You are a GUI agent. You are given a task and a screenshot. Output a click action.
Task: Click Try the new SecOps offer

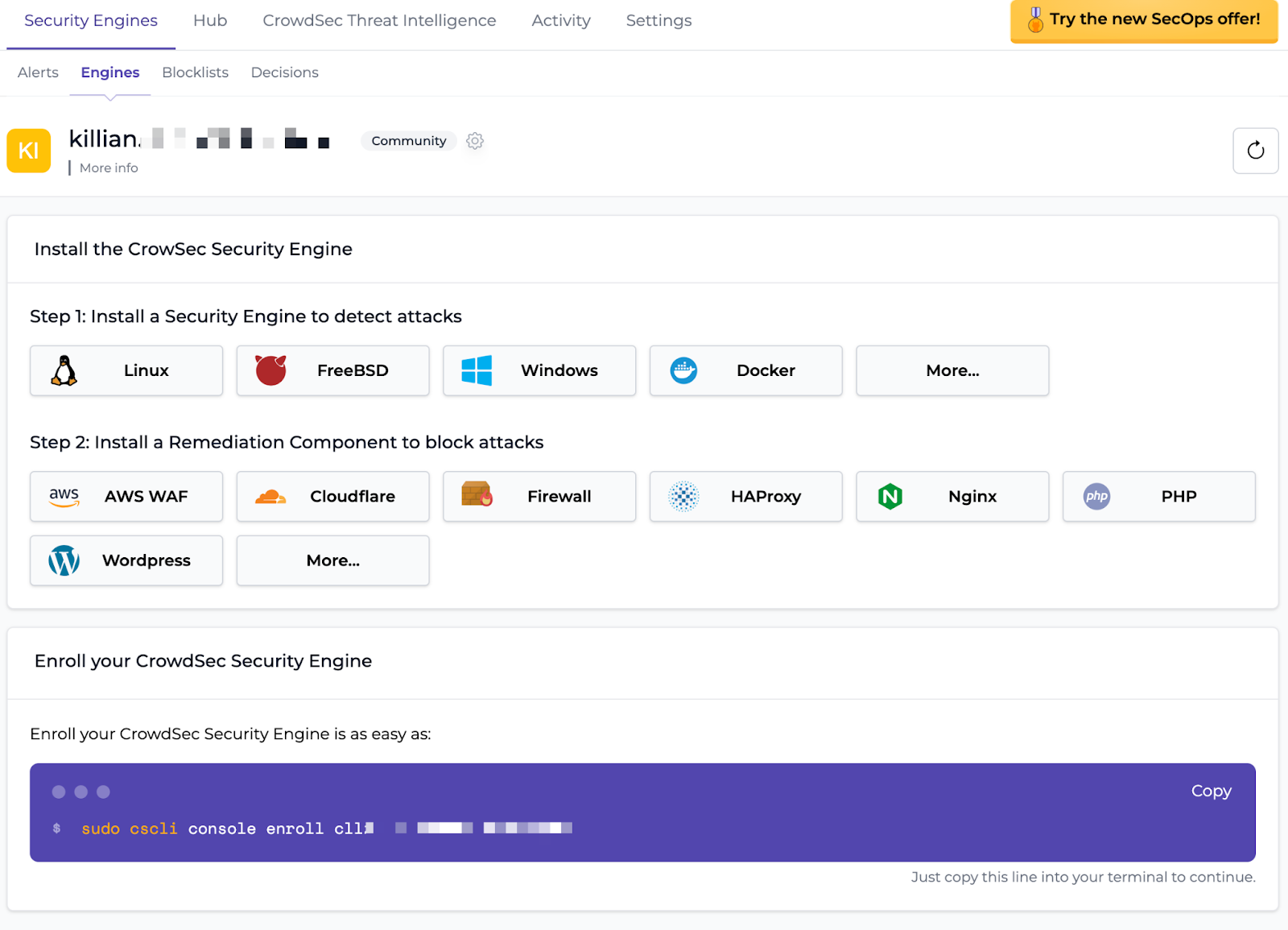click(1144, 21)
